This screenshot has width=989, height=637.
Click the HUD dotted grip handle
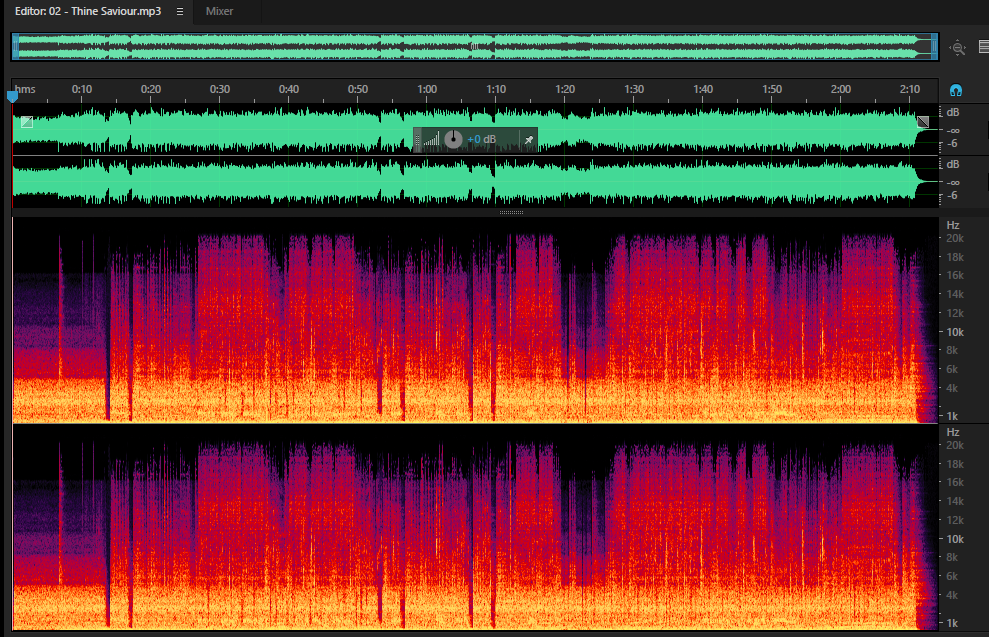point(417,140)
